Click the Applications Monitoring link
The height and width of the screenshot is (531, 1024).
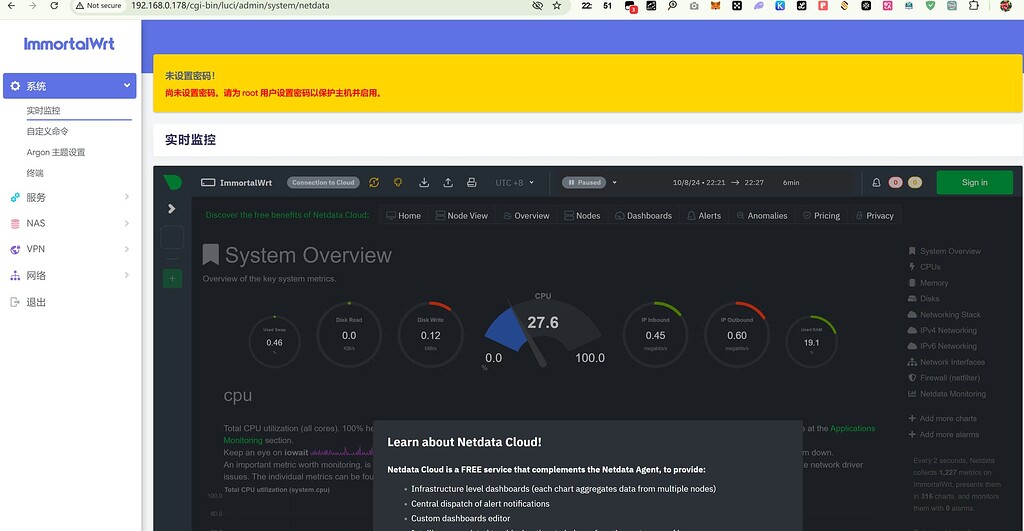(852, 428)
